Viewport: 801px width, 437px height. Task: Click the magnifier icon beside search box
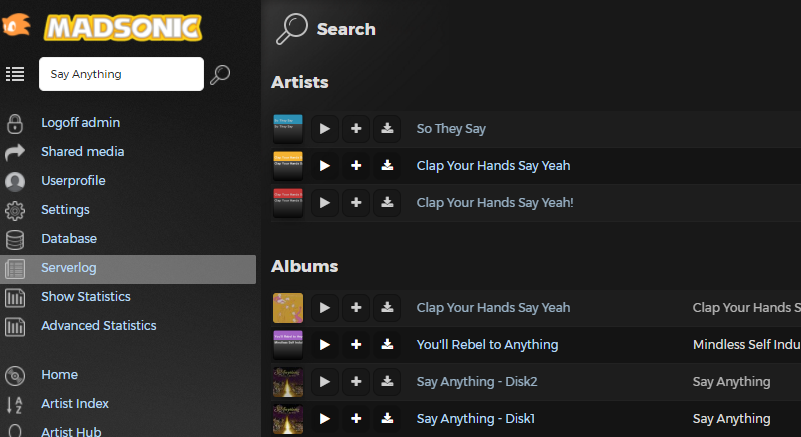(x=221, y=74)
